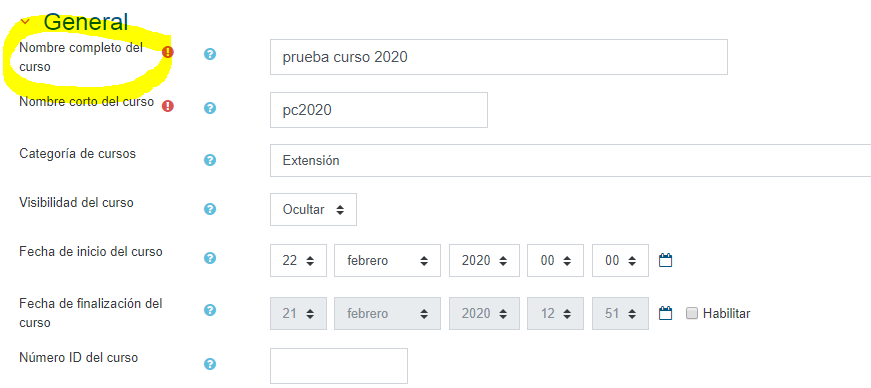Open calendar picker for course end date
Screen dimensions: 871x388
click(665, 314)
